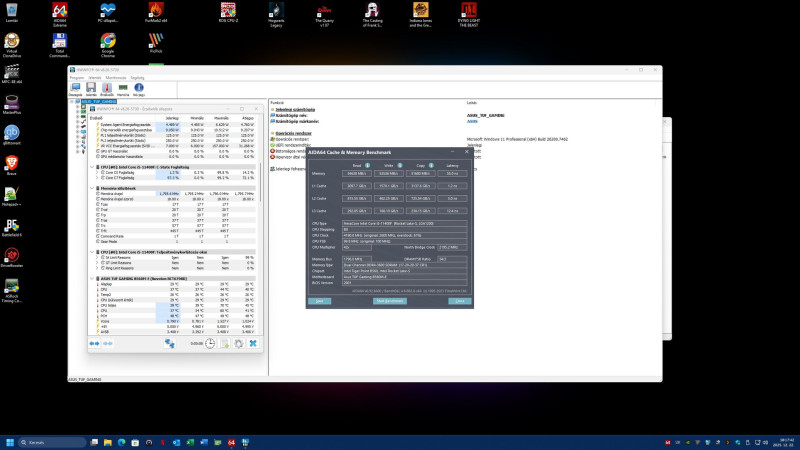This screenshot has height=450, width=800.
Task: Open DriverBooster desktop icon
Action: coord(12,258)
